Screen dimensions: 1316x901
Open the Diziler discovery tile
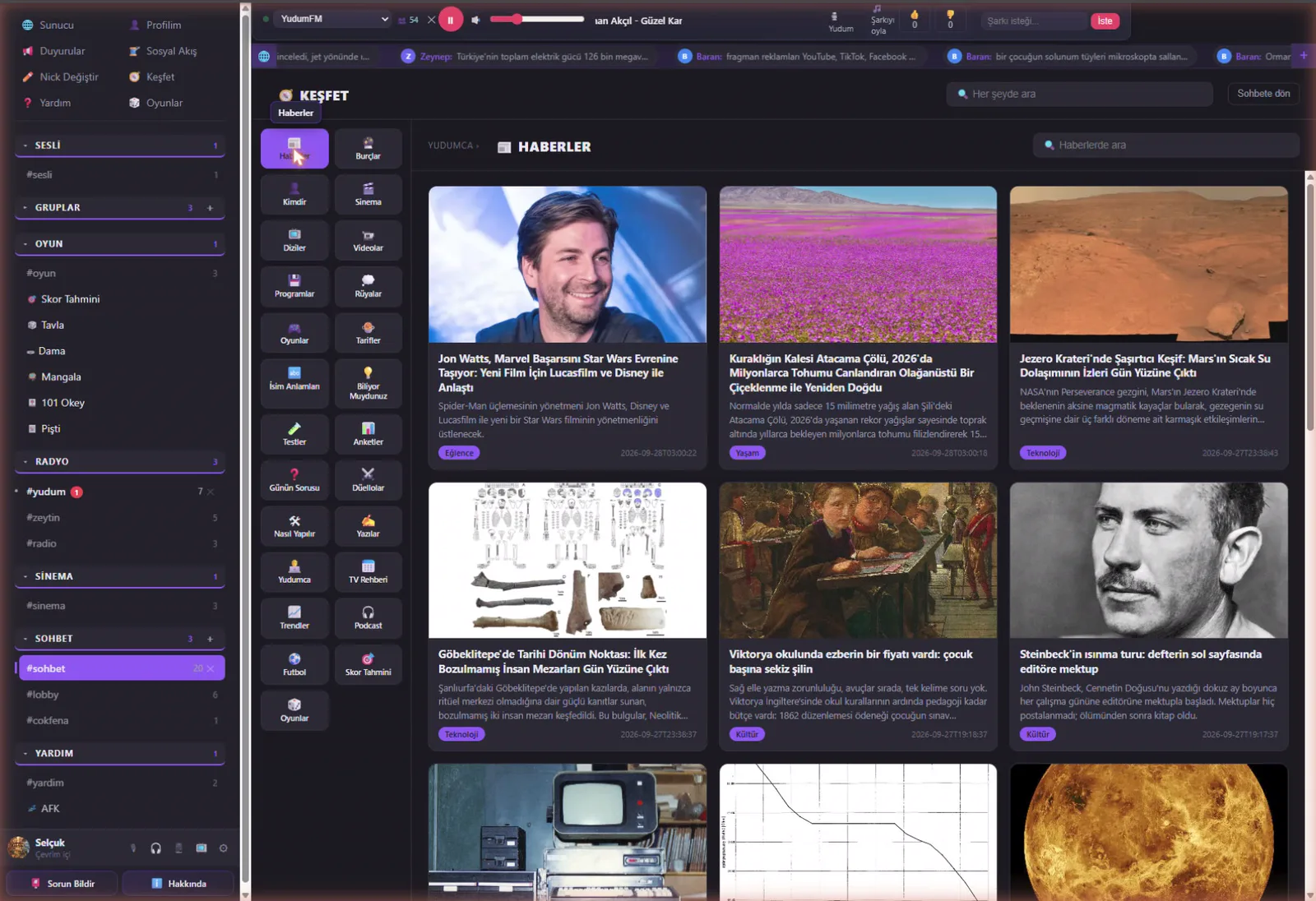tap(294, 241)
